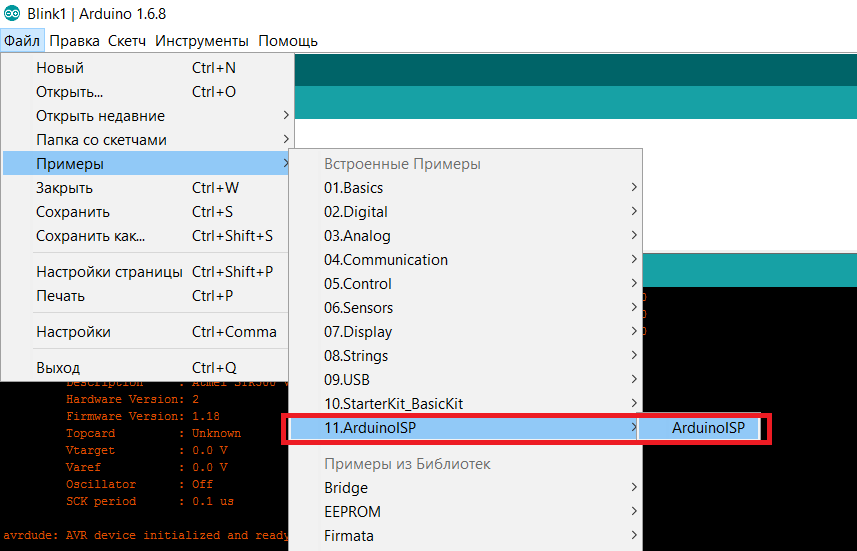Click the Varef : 0.0 V line

pyautogui.click(x=146, y=467)
